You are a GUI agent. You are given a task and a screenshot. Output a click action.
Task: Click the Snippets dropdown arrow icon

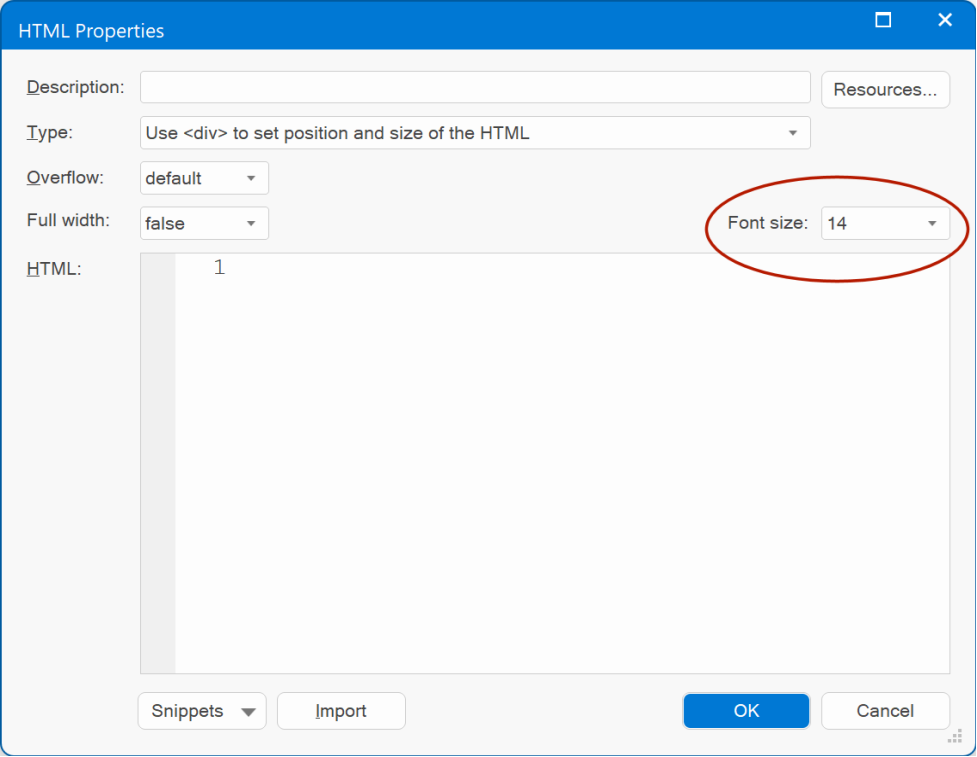(248, 712)
